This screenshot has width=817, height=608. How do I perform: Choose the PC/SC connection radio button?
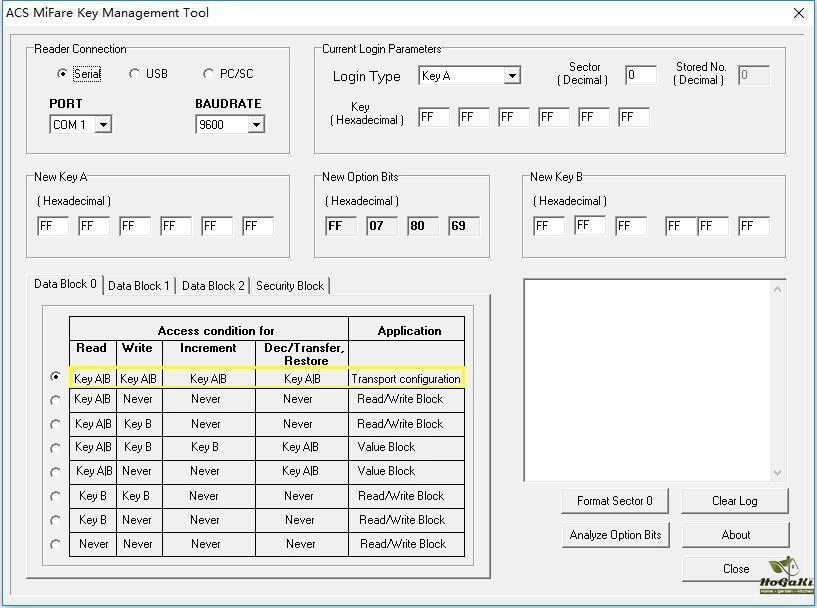coord(208,74)
